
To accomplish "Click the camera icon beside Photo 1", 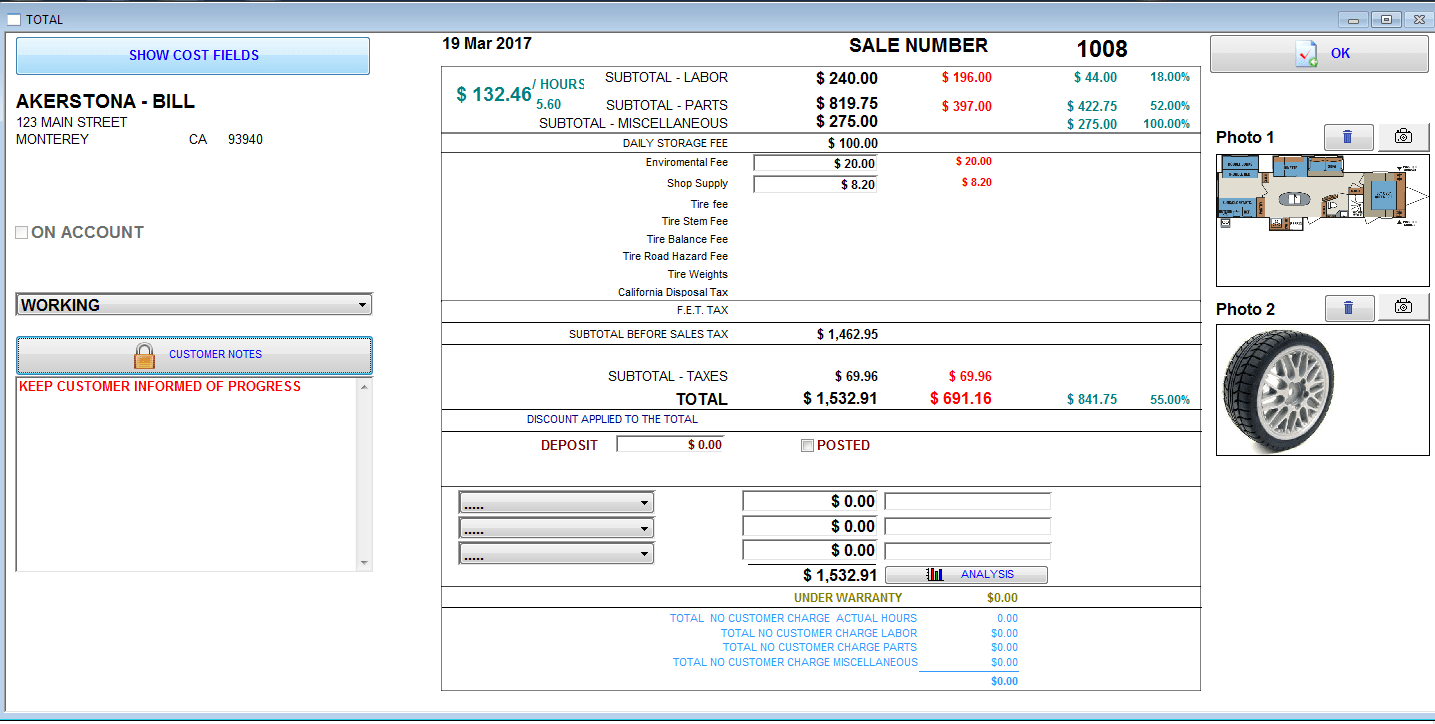I will 1403,137.
